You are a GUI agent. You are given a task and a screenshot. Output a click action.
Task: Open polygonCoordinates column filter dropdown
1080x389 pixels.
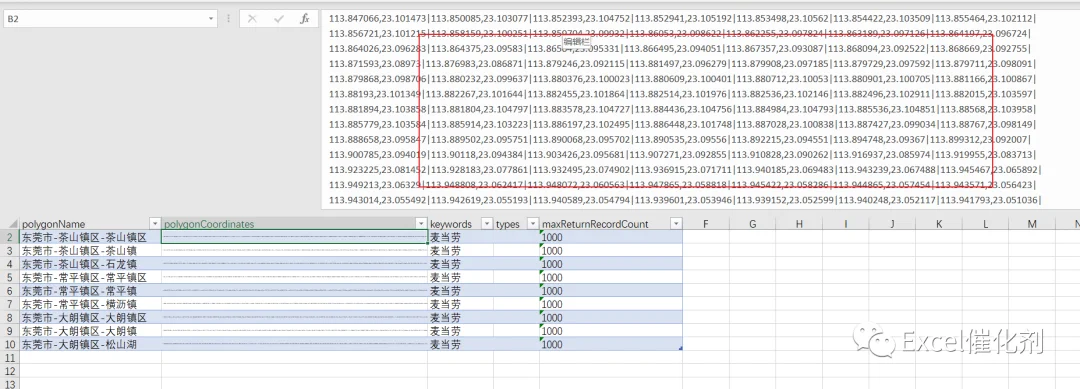coord(421,224)
